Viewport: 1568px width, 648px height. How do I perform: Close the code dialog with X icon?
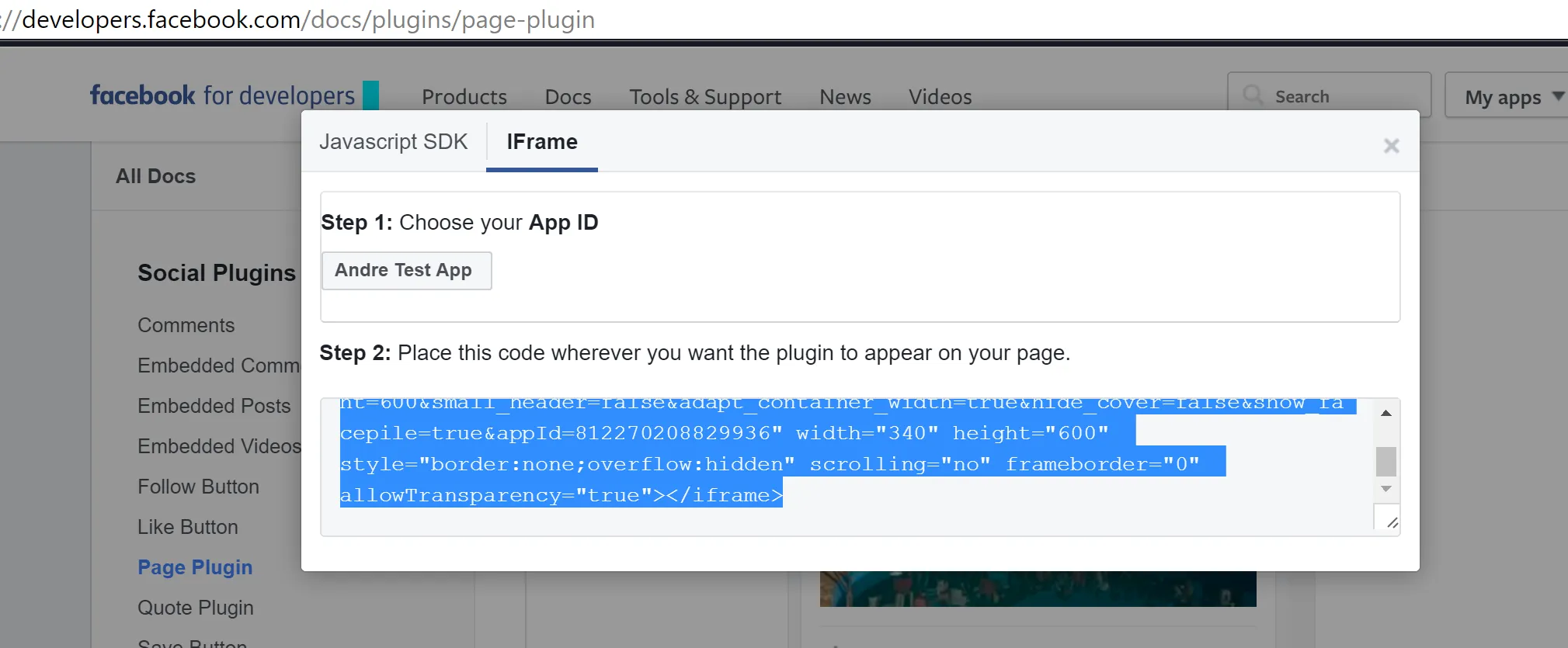pyautogui.click(x=1391, y=146)
